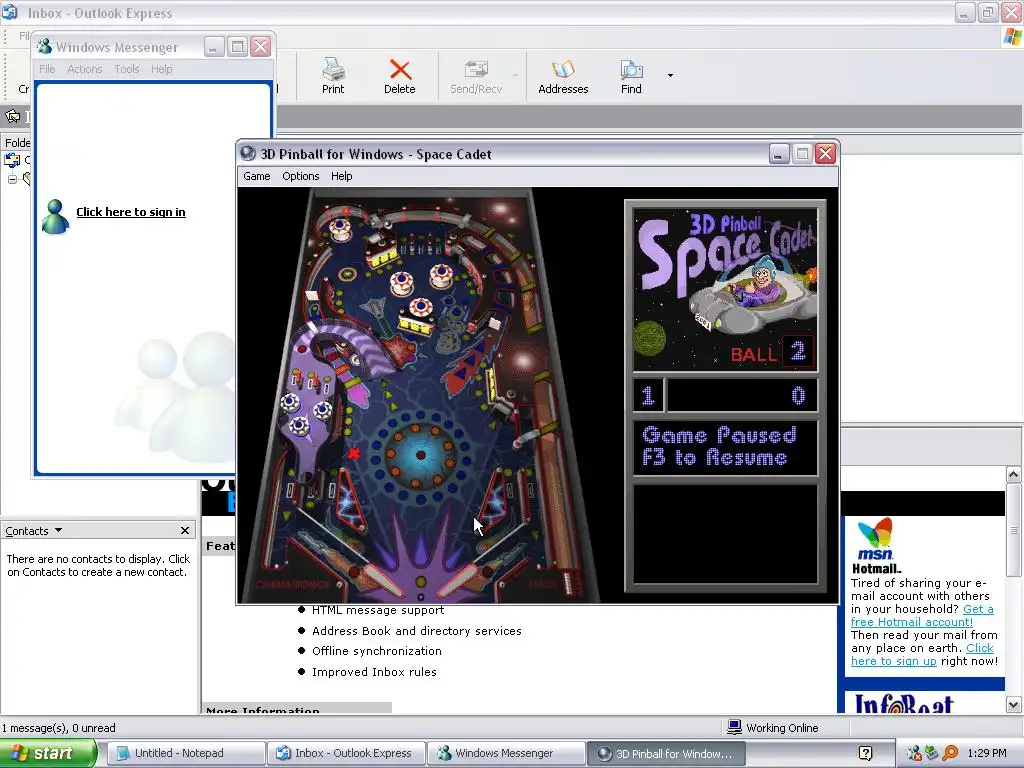The height and width of the screenshot is (768, 1024).
Task: Open the Tools menu in Windows Messenger
Action: pos(127,69)
